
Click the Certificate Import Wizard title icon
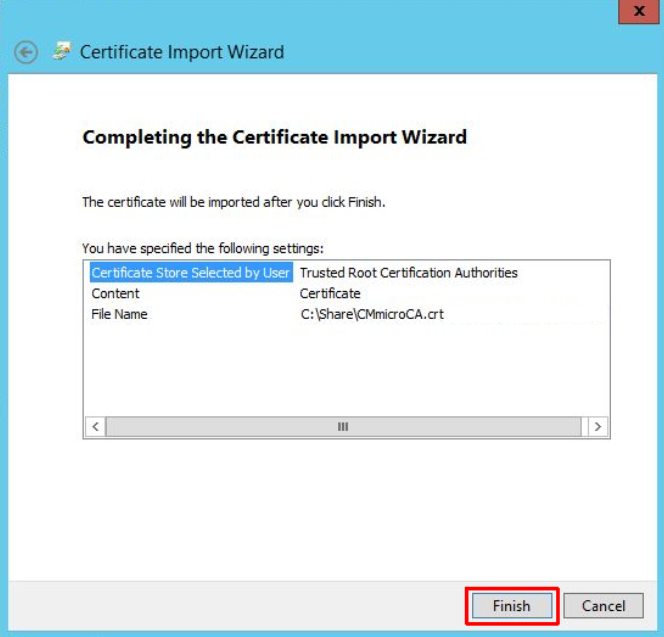[x=62, y=52]
